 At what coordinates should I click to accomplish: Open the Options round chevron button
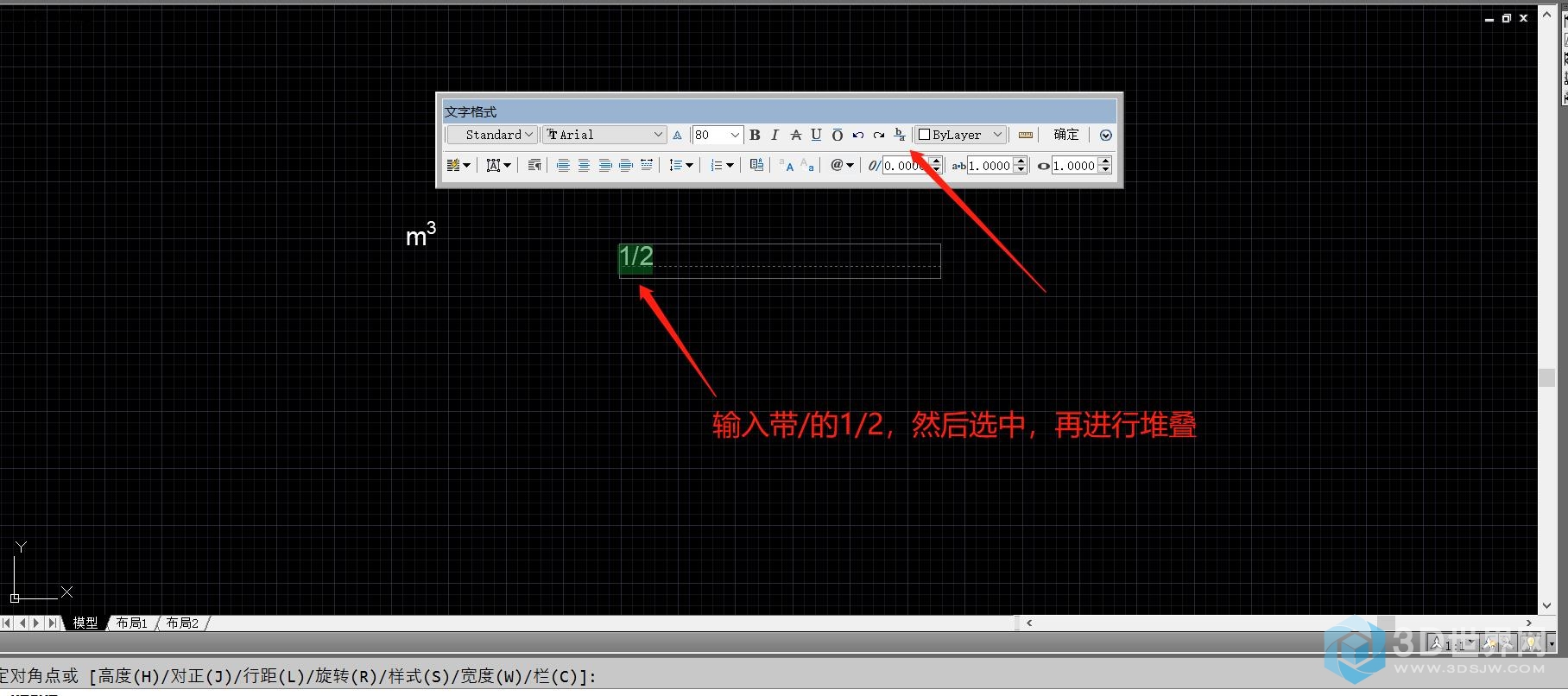[x=1105, y=135]
